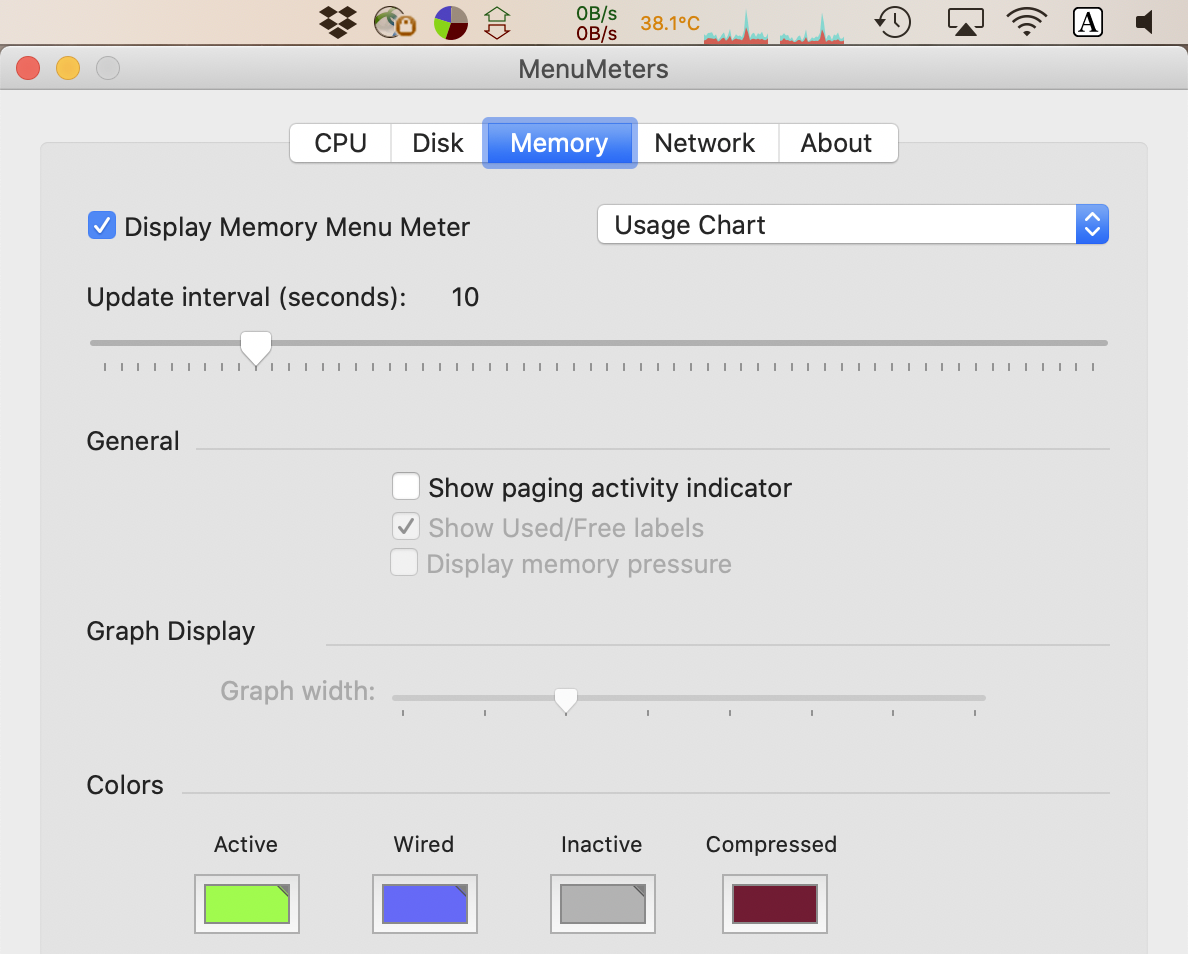Open the network throughput 0B/s meter
The image size is (1188, 954).
point(596,23)
